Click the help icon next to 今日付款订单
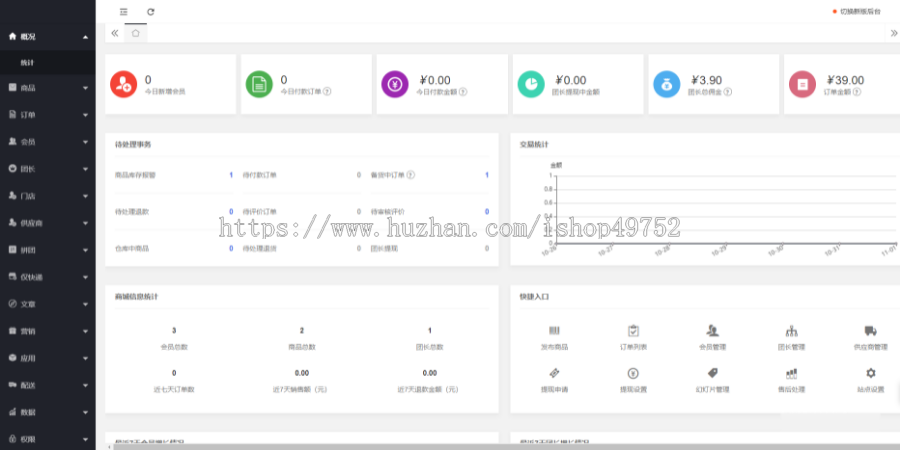 click(x=327, y=91)
